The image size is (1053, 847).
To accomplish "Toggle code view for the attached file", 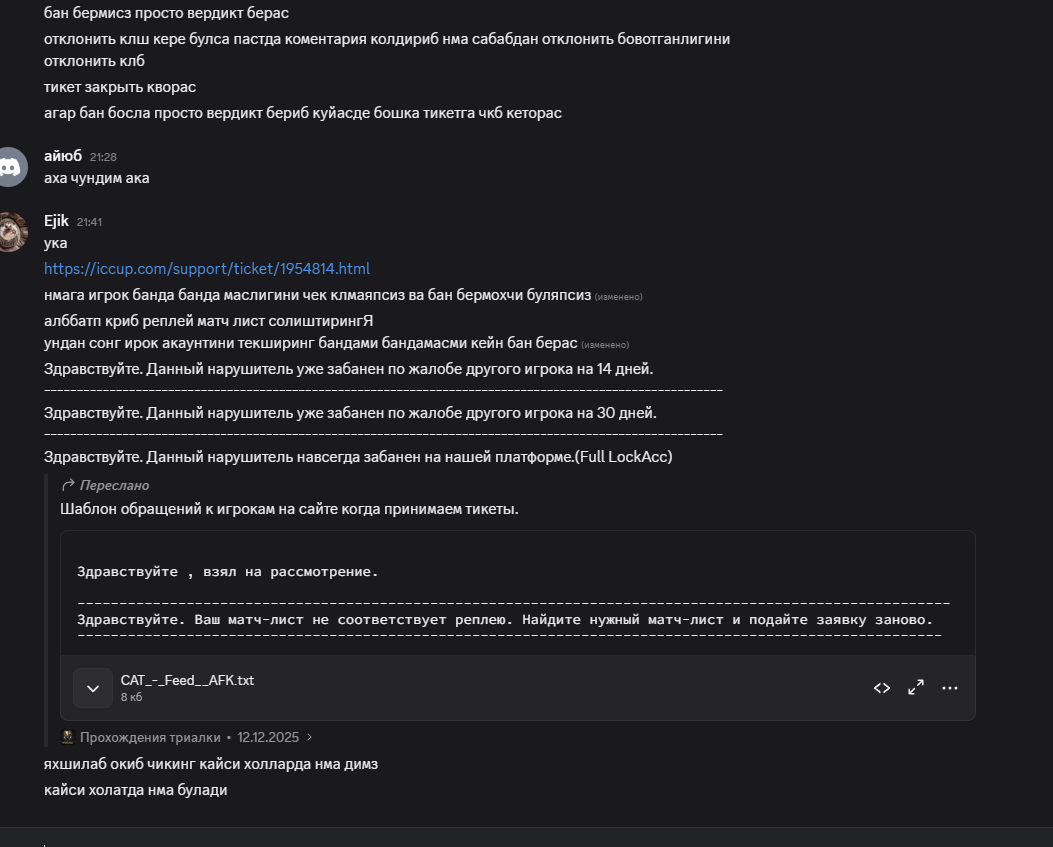I will pyautogui.click(x=881, y=688).
